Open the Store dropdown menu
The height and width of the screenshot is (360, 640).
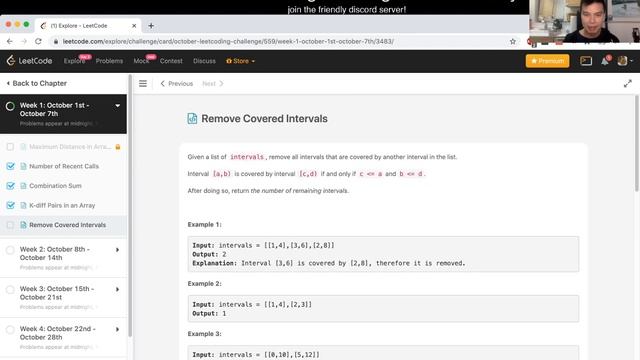(x=240, y=61)
